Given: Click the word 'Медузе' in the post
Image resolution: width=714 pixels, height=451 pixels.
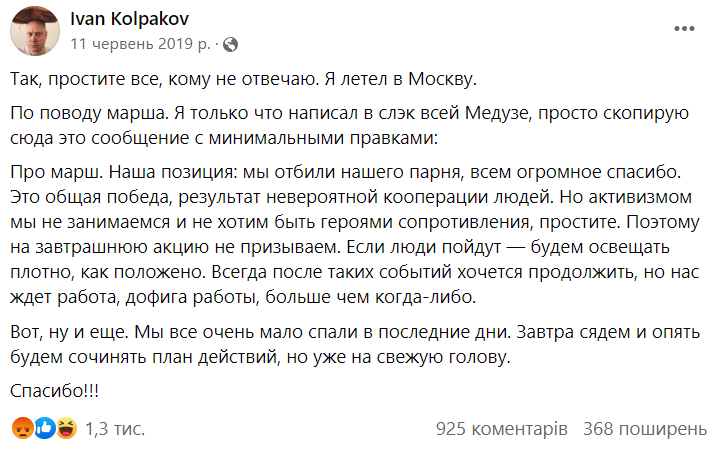Looking at the screenshot, I should pos(498,113).
